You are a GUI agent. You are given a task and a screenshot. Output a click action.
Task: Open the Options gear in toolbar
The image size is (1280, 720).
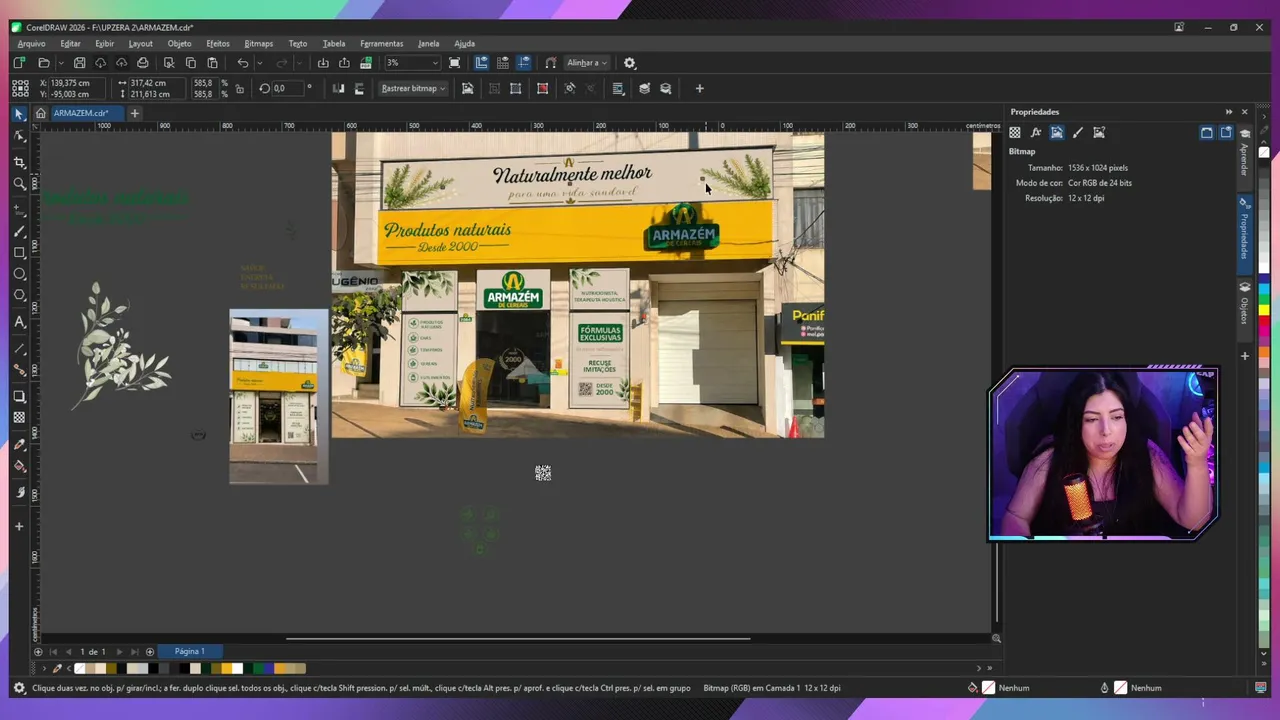pos(629,63)
